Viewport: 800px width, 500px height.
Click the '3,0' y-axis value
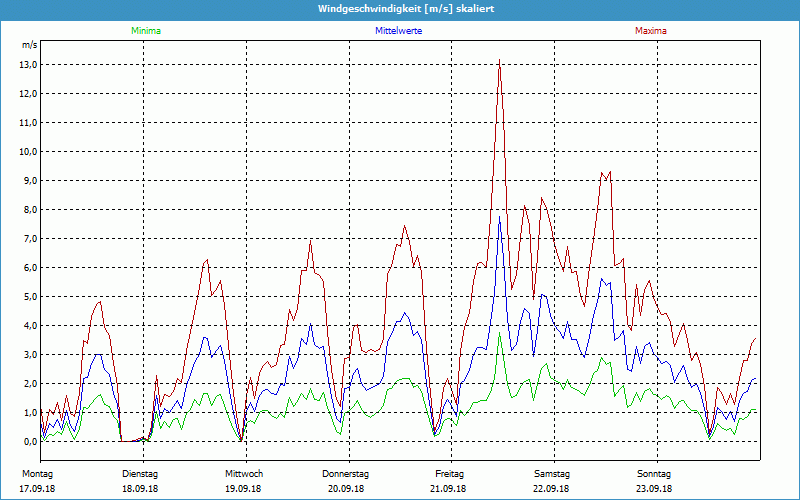30,355
